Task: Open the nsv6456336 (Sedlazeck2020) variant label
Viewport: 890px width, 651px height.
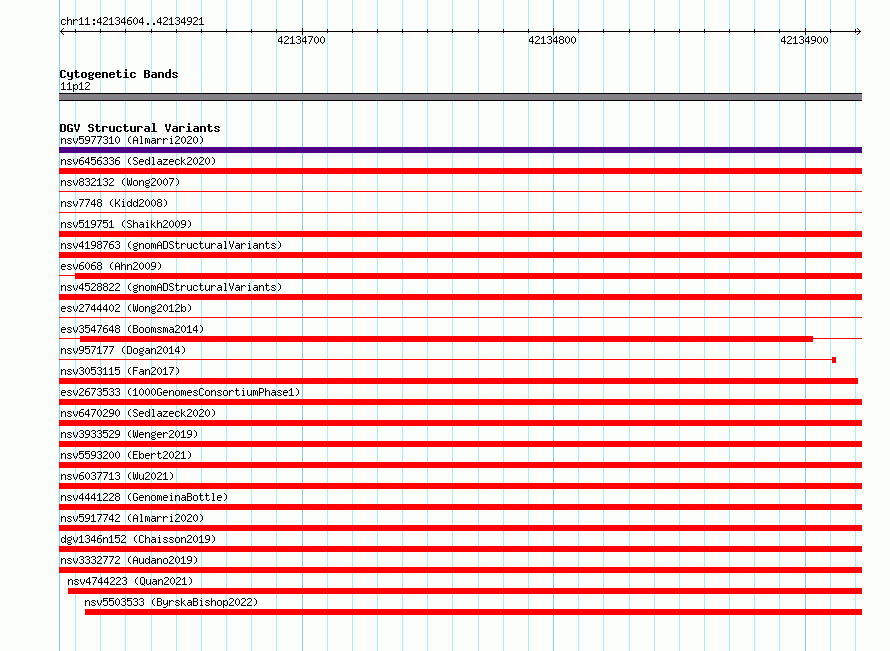Action: click(x=138, y=161)
